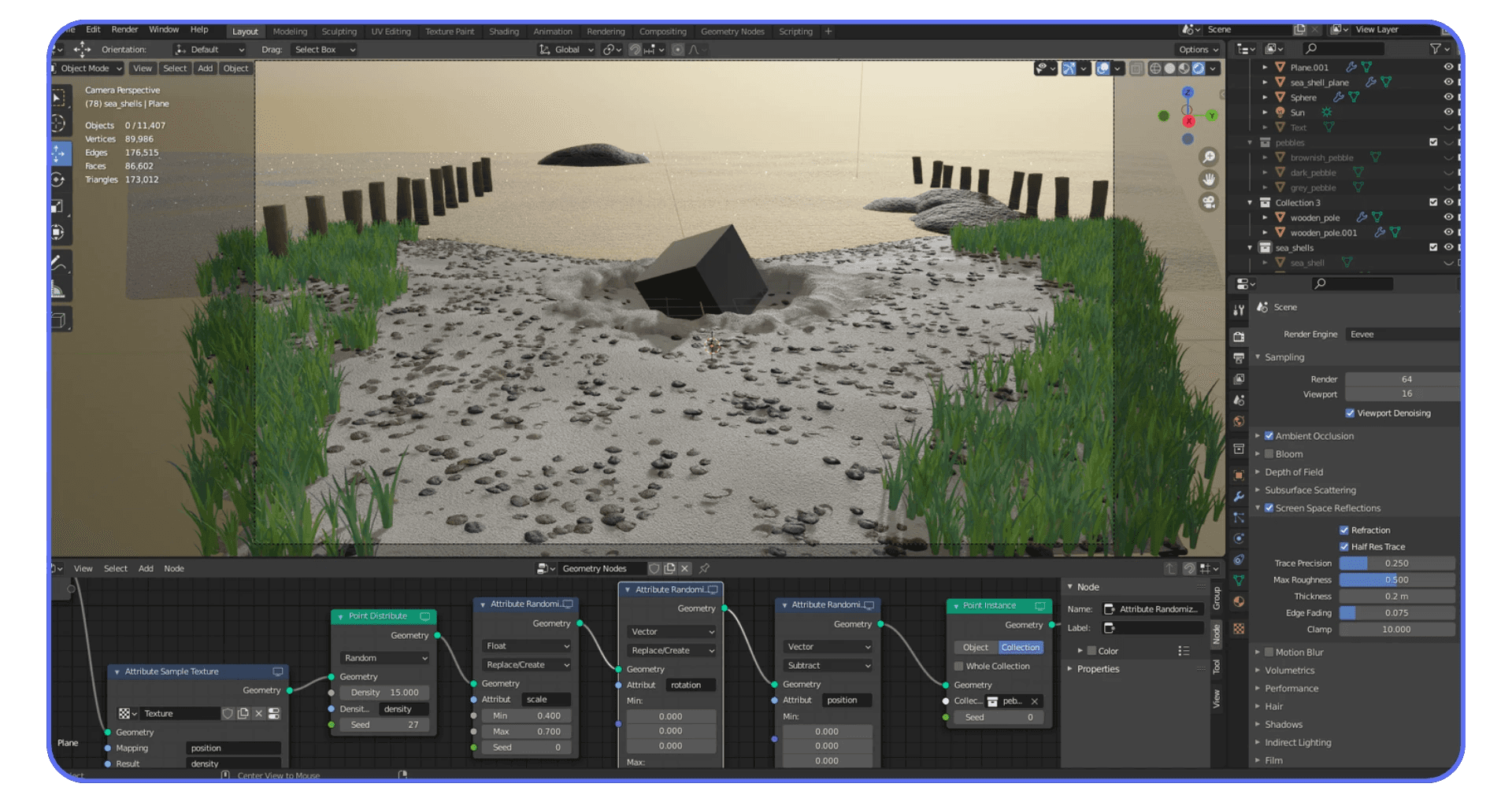Click the Options button in the viewport header
The image size is (1512, 802).
[1197, 49]
